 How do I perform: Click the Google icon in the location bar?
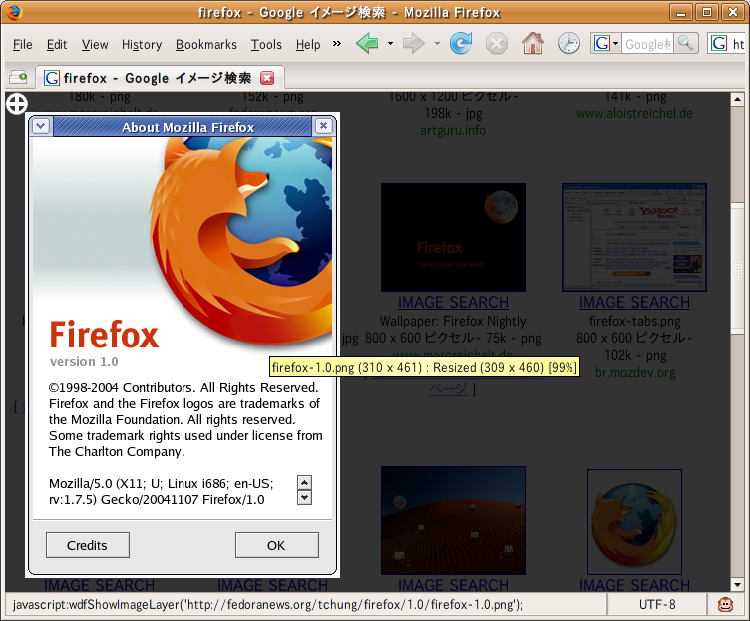718,44
